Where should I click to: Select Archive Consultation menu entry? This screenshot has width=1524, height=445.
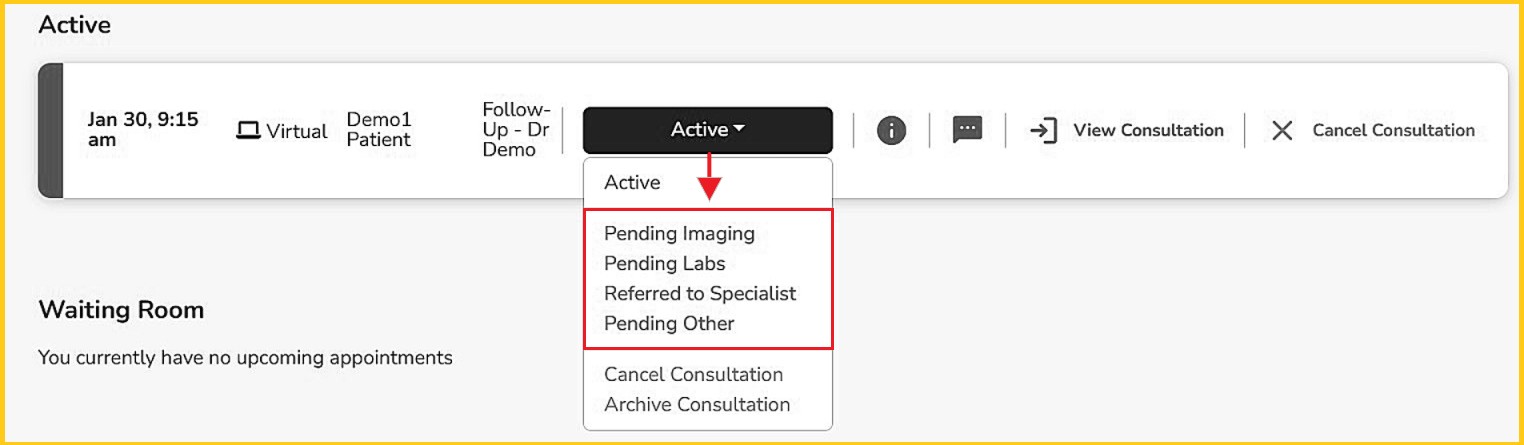coord(697,404)
